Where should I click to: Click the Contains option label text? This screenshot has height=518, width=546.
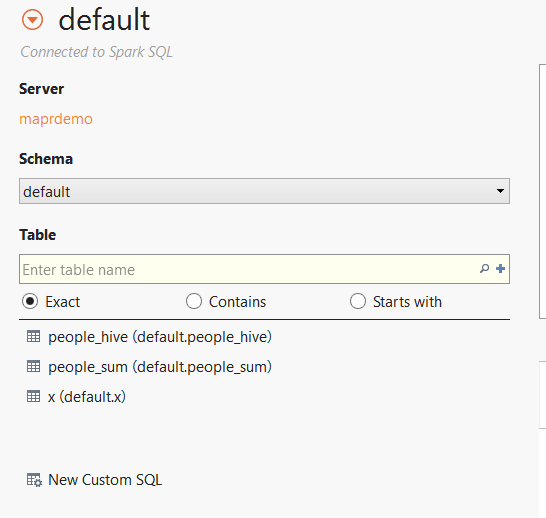[x=237, y=301]
